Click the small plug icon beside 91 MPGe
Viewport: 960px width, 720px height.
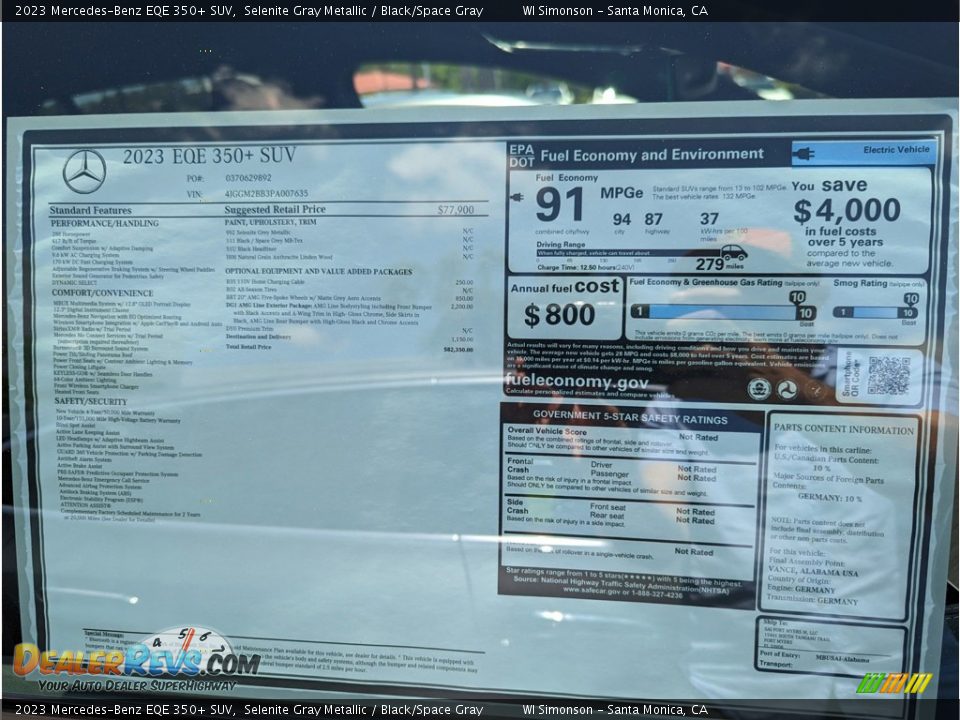(x=517, y=197)
